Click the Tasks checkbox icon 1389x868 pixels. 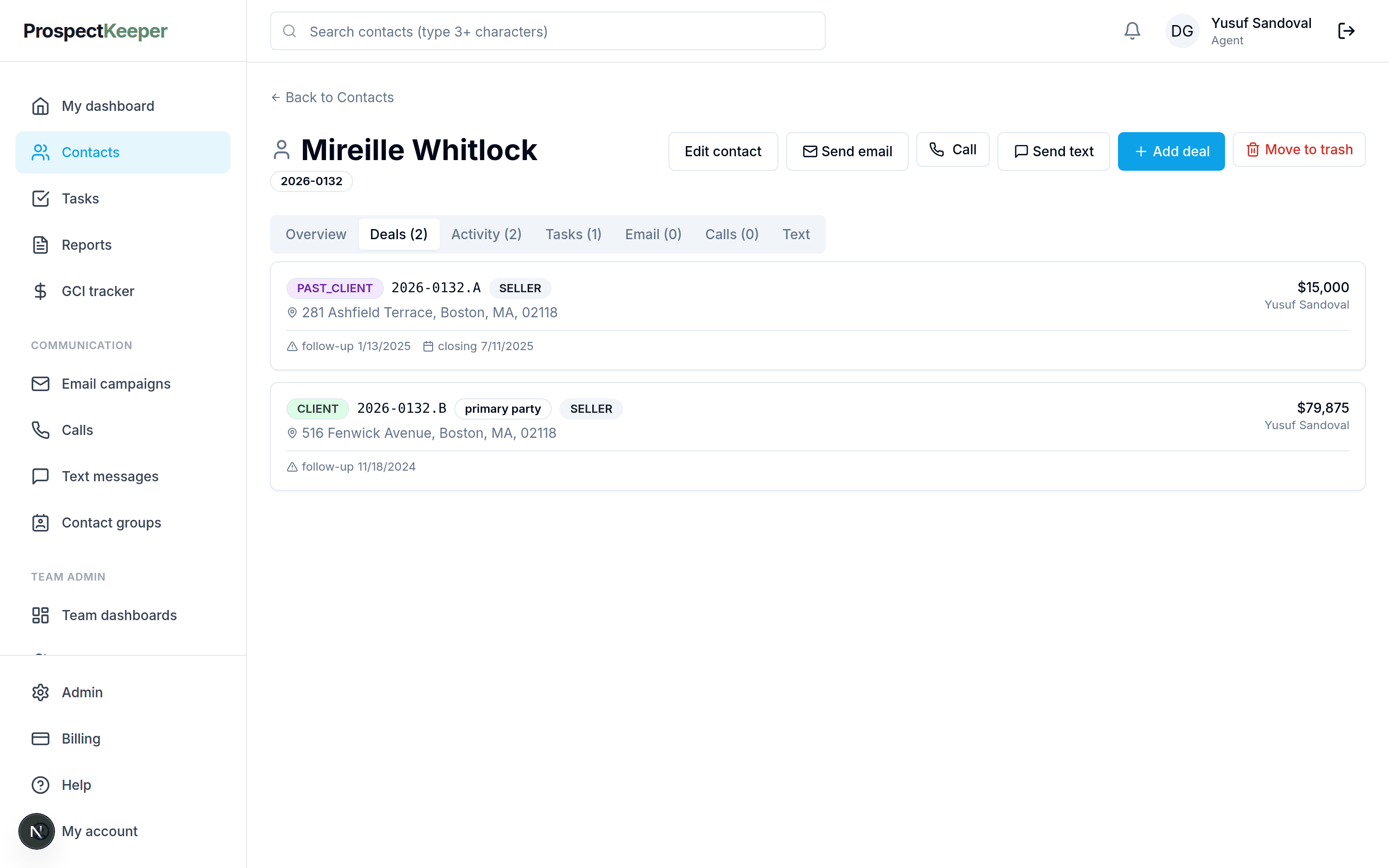click(40, 199)
